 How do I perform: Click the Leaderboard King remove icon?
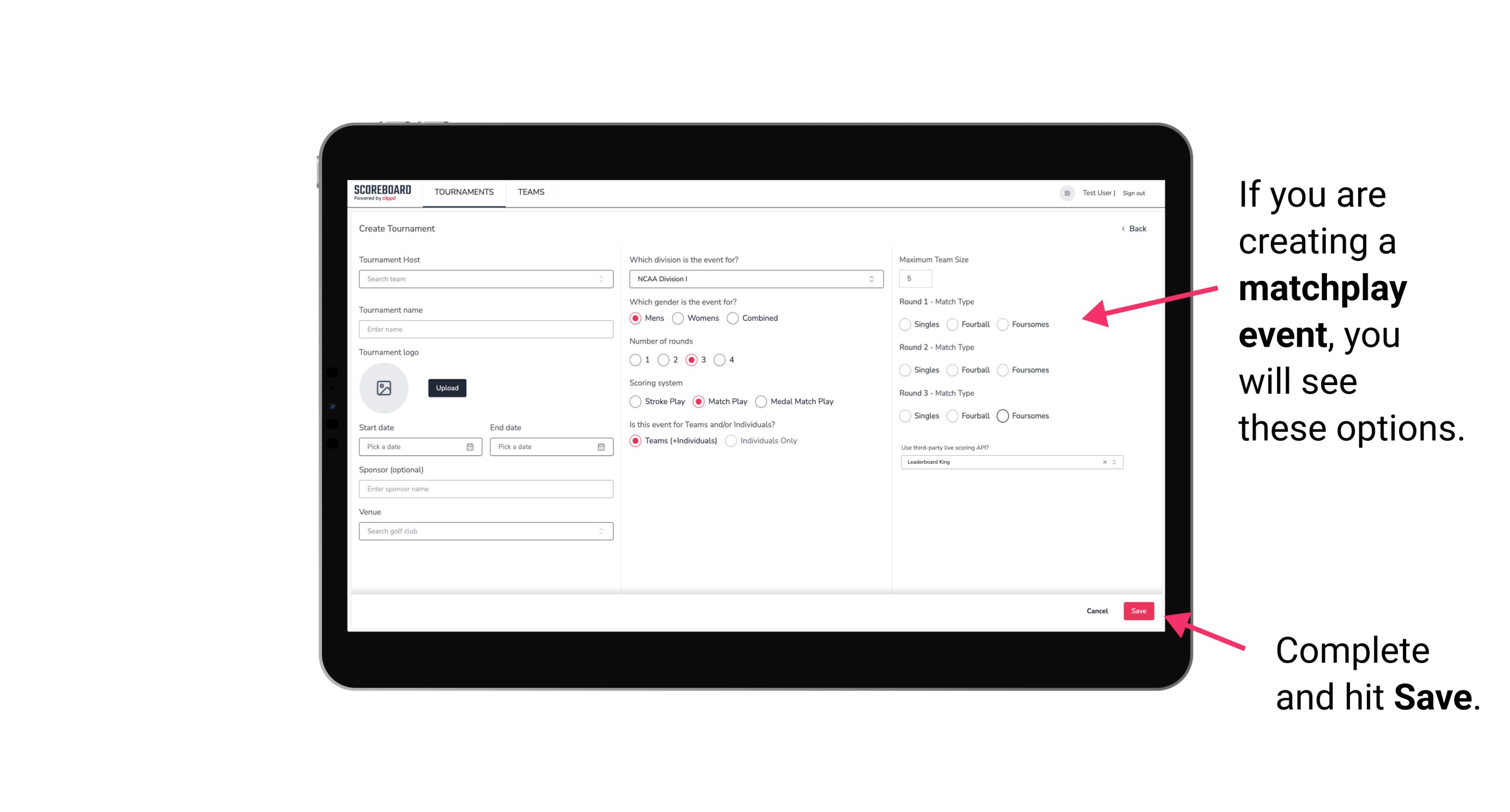coord(1104,462)
